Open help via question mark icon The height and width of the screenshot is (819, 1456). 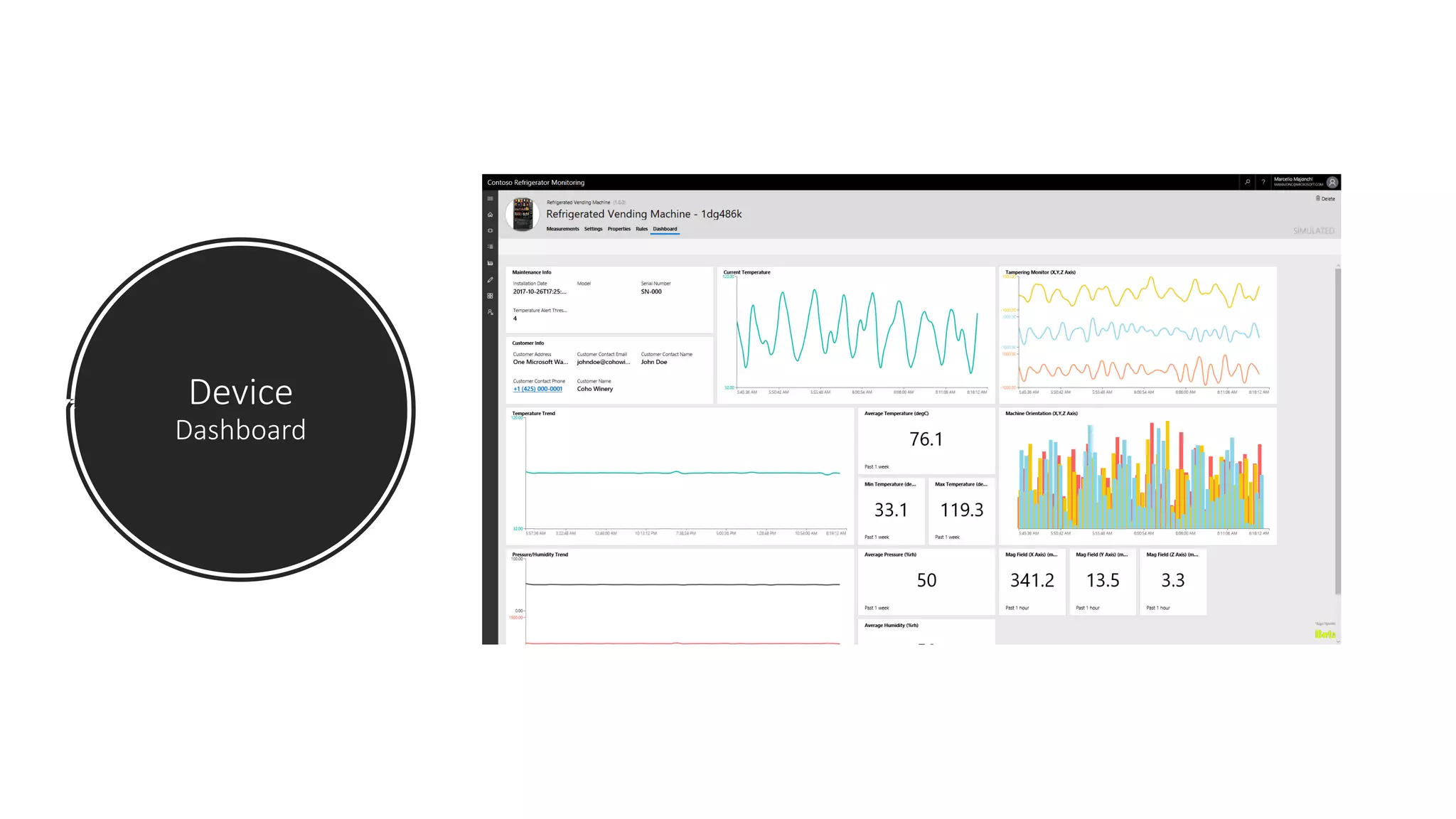pyautogui.click(x=1263, y=182)
